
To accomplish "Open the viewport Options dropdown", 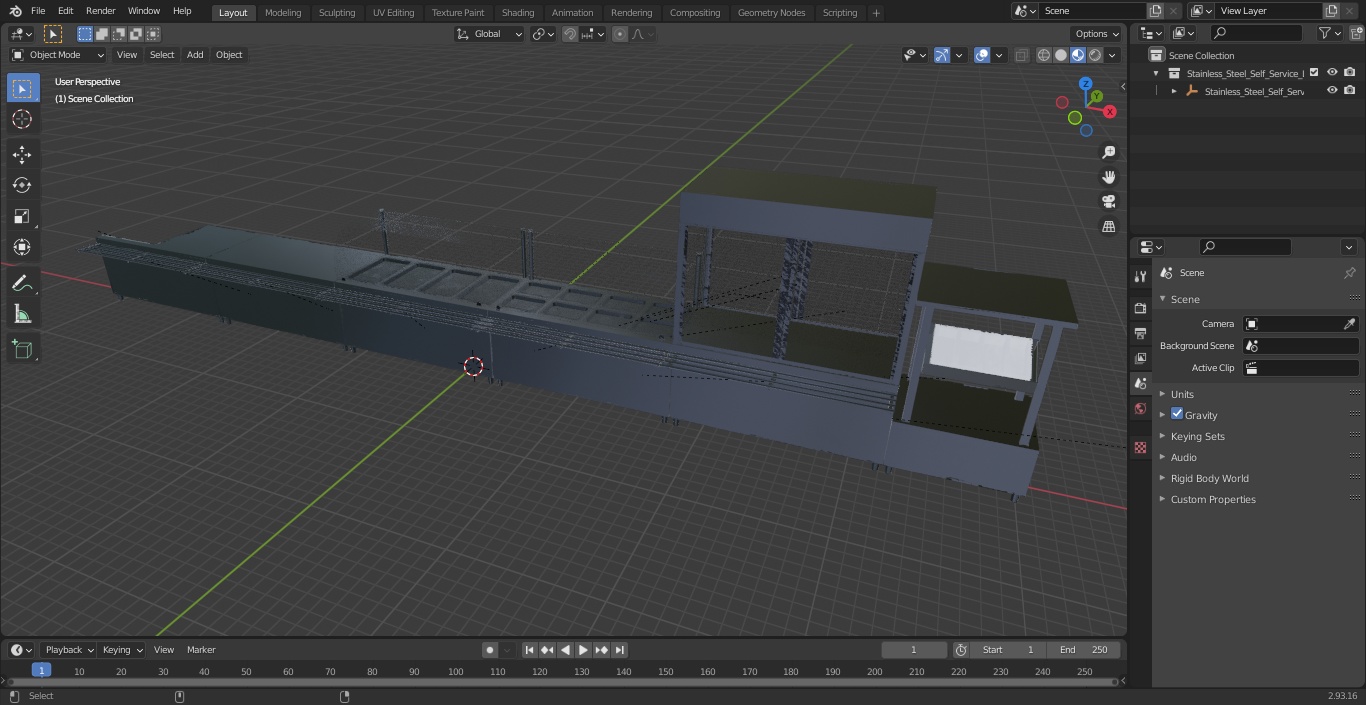I will click(x=1097, y=34).
